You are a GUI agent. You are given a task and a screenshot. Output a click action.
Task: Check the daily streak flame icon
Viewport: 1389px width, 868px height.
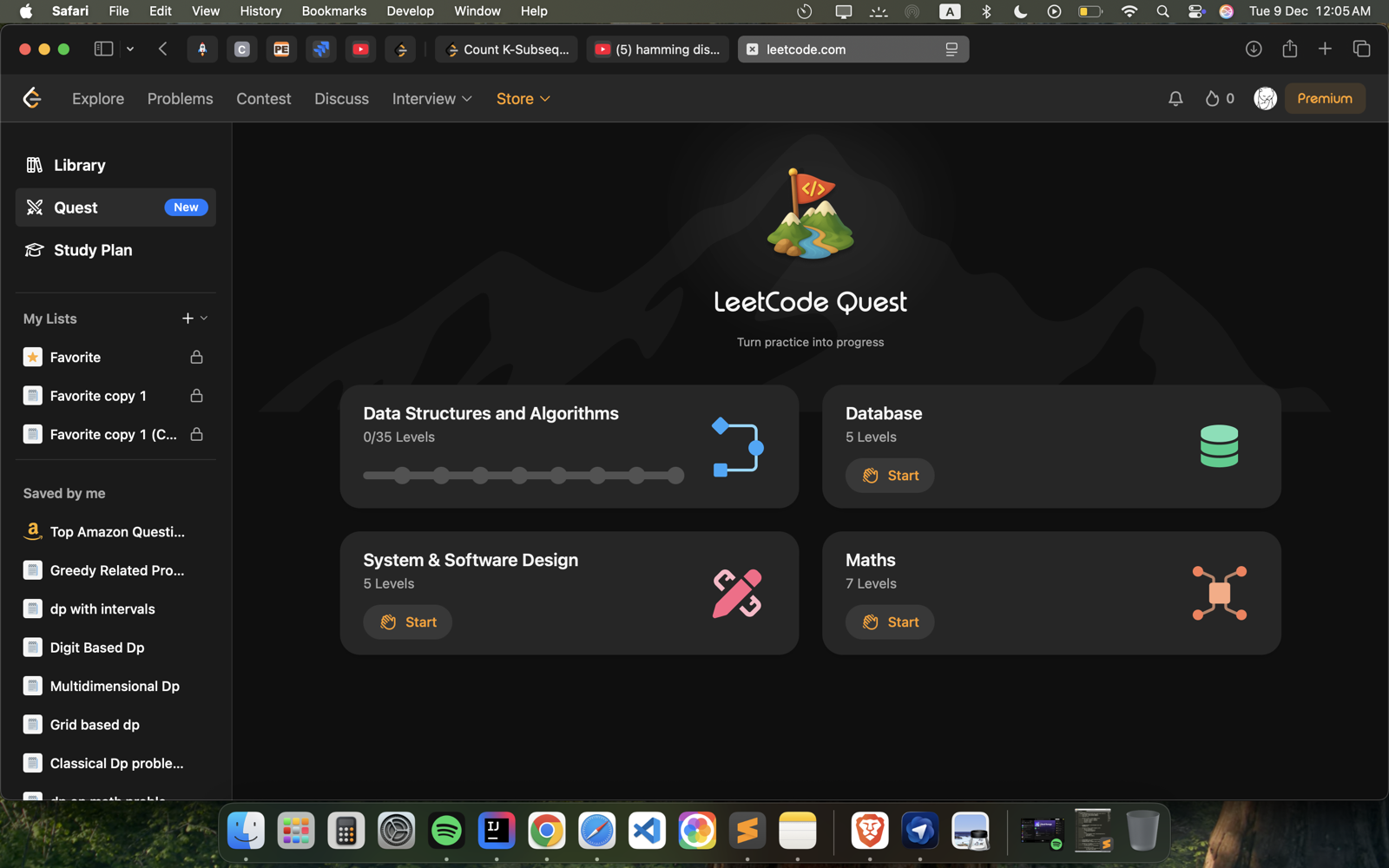pos(1212,98)
